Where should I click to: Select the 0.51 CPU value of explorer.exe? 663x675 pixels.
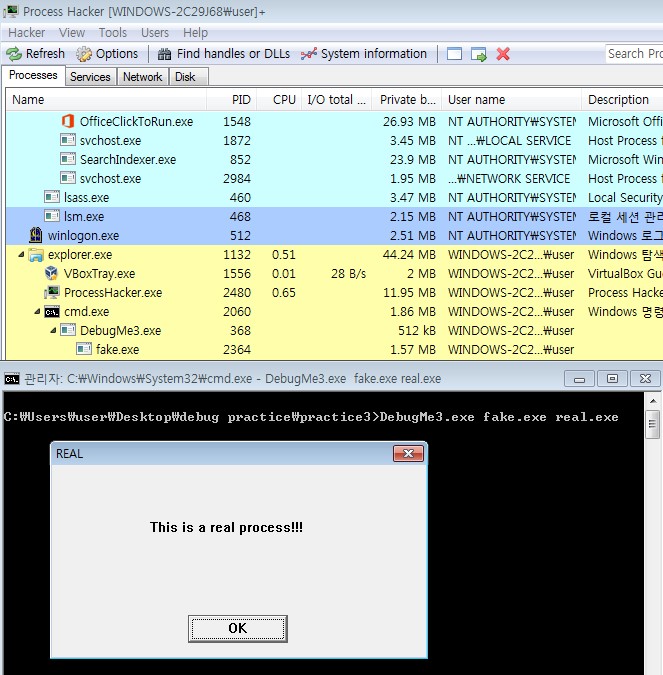point(284,255)
